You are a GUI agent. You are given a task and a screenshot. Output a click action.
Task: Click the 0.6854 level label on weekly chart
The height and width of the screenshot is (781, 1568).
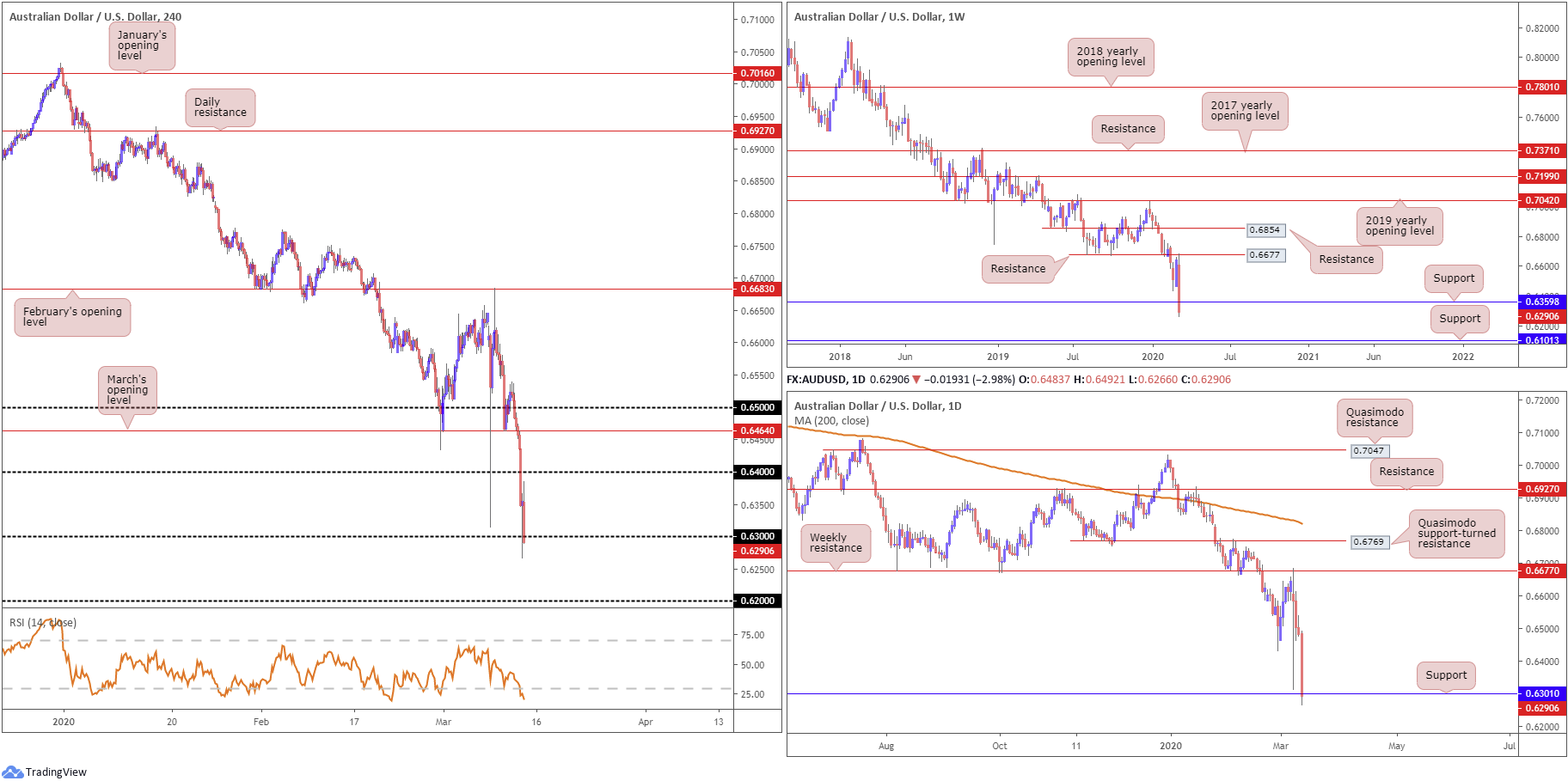click(x=1265, y=230)
